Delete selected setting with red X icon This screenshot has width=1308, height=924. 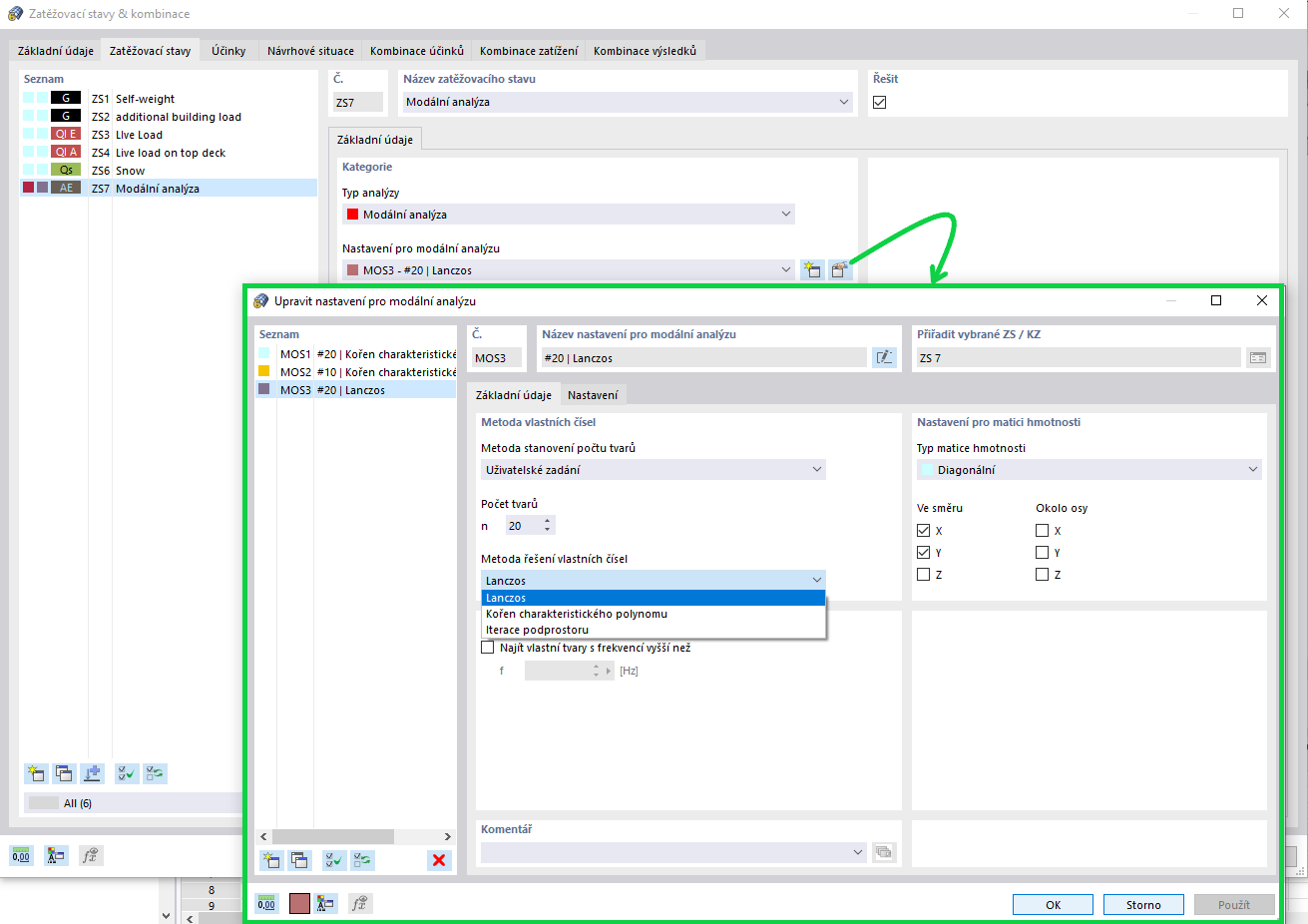(x=439, y=860)
